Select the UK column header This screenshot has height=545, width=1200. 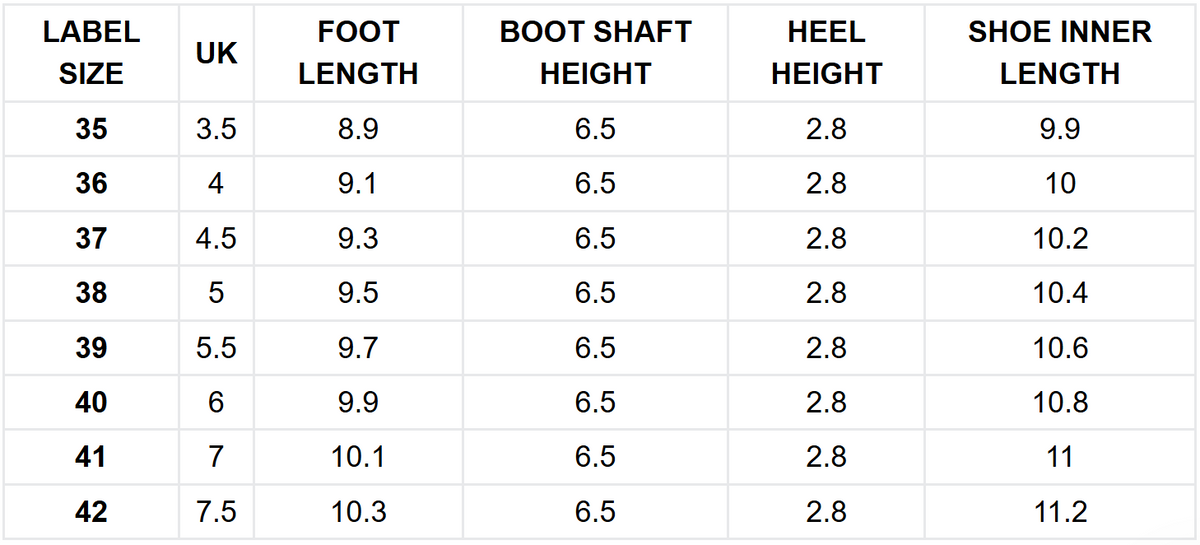(216, 52)
